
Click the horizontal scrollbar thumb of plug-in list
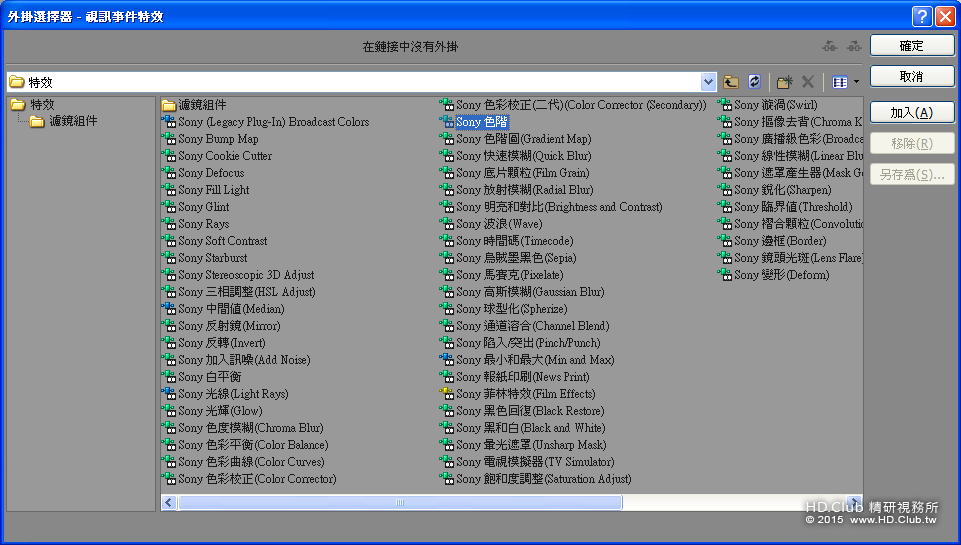(x=400, y=503)
